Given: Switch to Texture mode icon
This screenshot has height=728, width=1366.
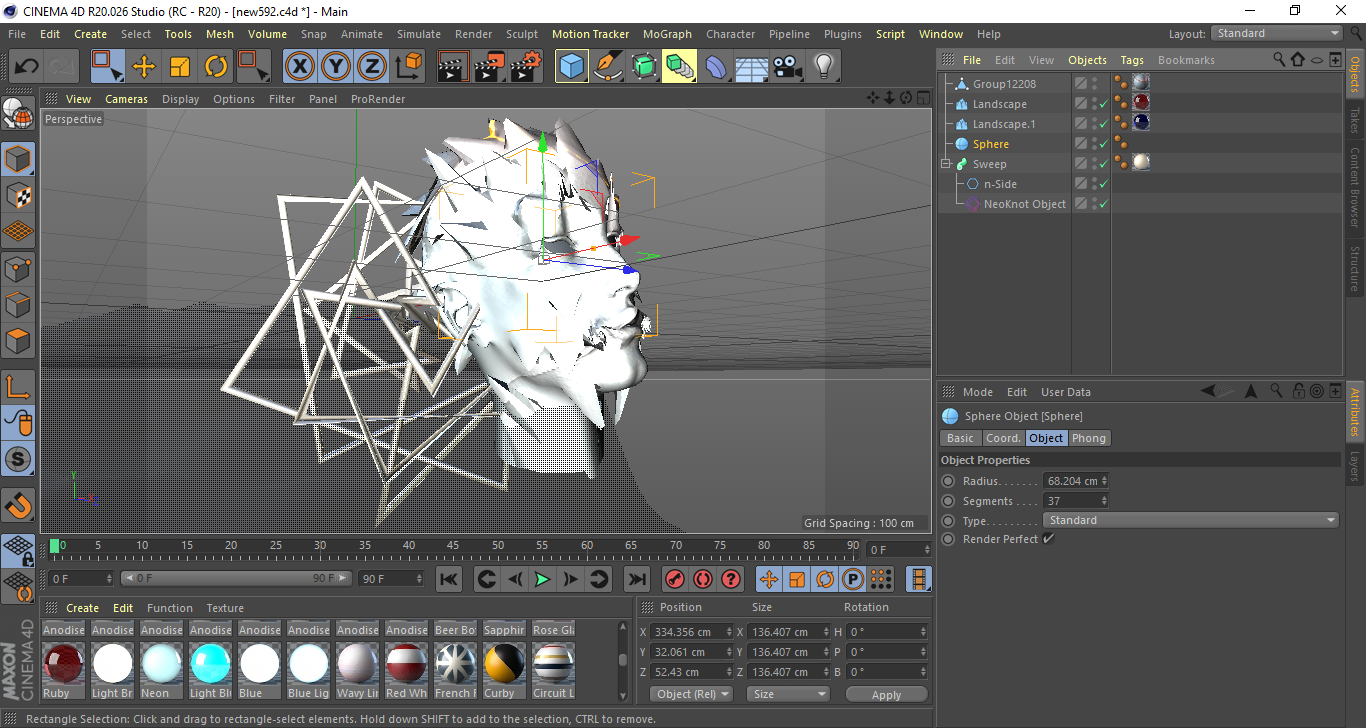Looking at the screenshot, I should [18, 195].
